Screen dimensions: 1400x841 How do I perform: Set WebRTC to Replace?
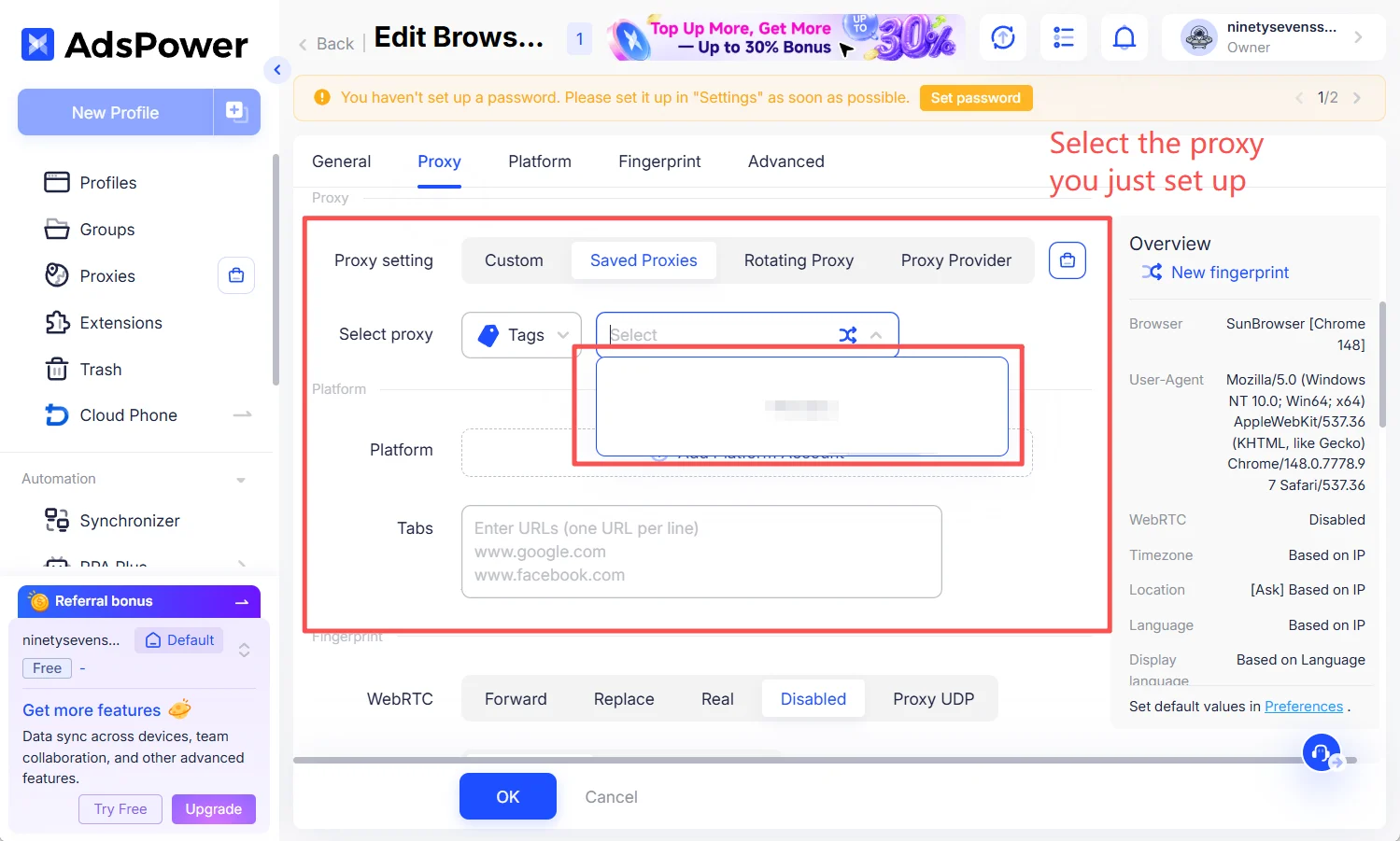(624, 699)
